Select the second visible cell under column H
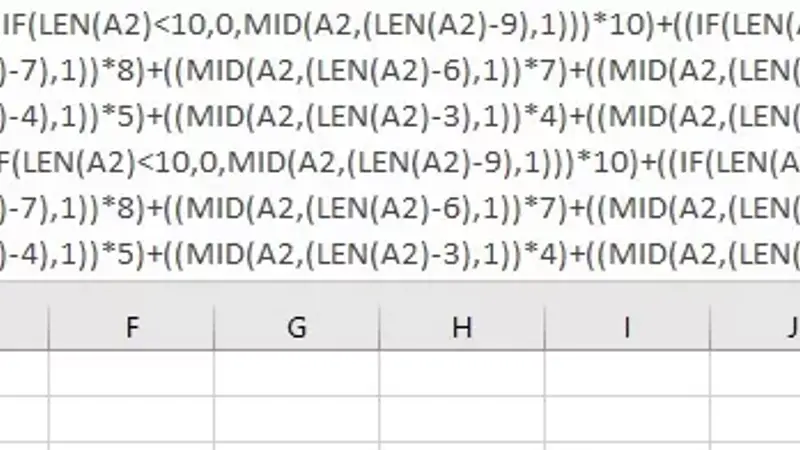The height and width of the screenshot is (450, 800). click(x=462, y=419)
